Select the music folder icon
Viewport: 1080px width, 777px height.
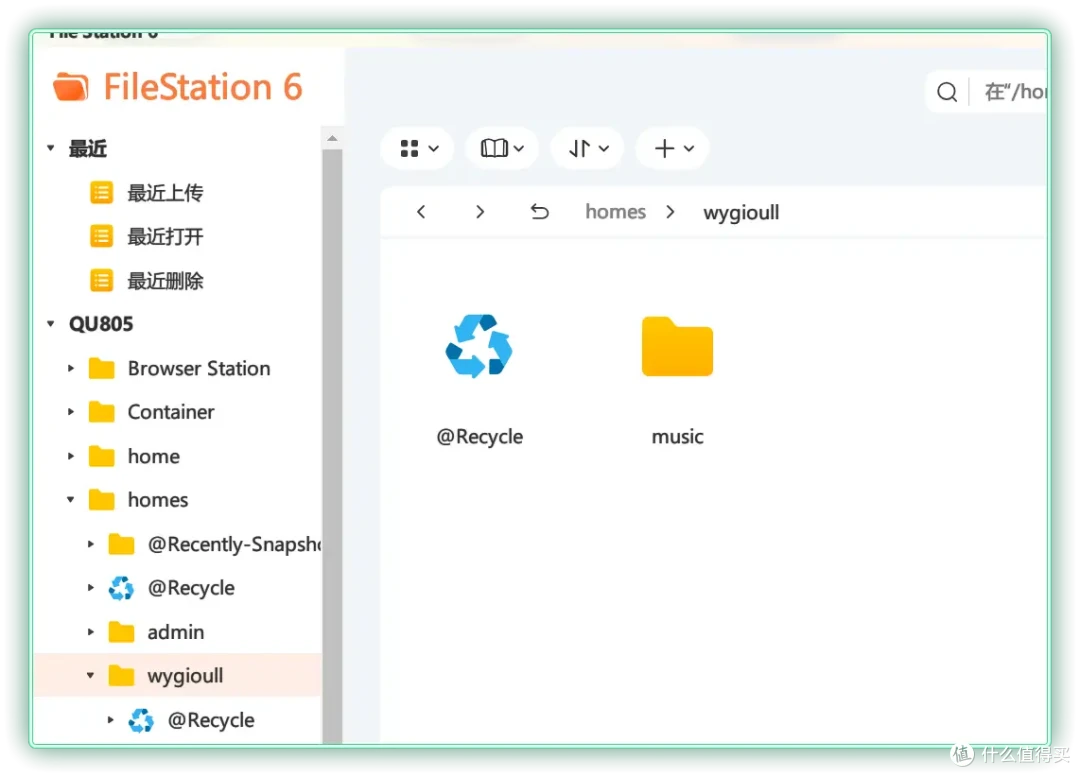pyautogui.click(x=677, y=346)
